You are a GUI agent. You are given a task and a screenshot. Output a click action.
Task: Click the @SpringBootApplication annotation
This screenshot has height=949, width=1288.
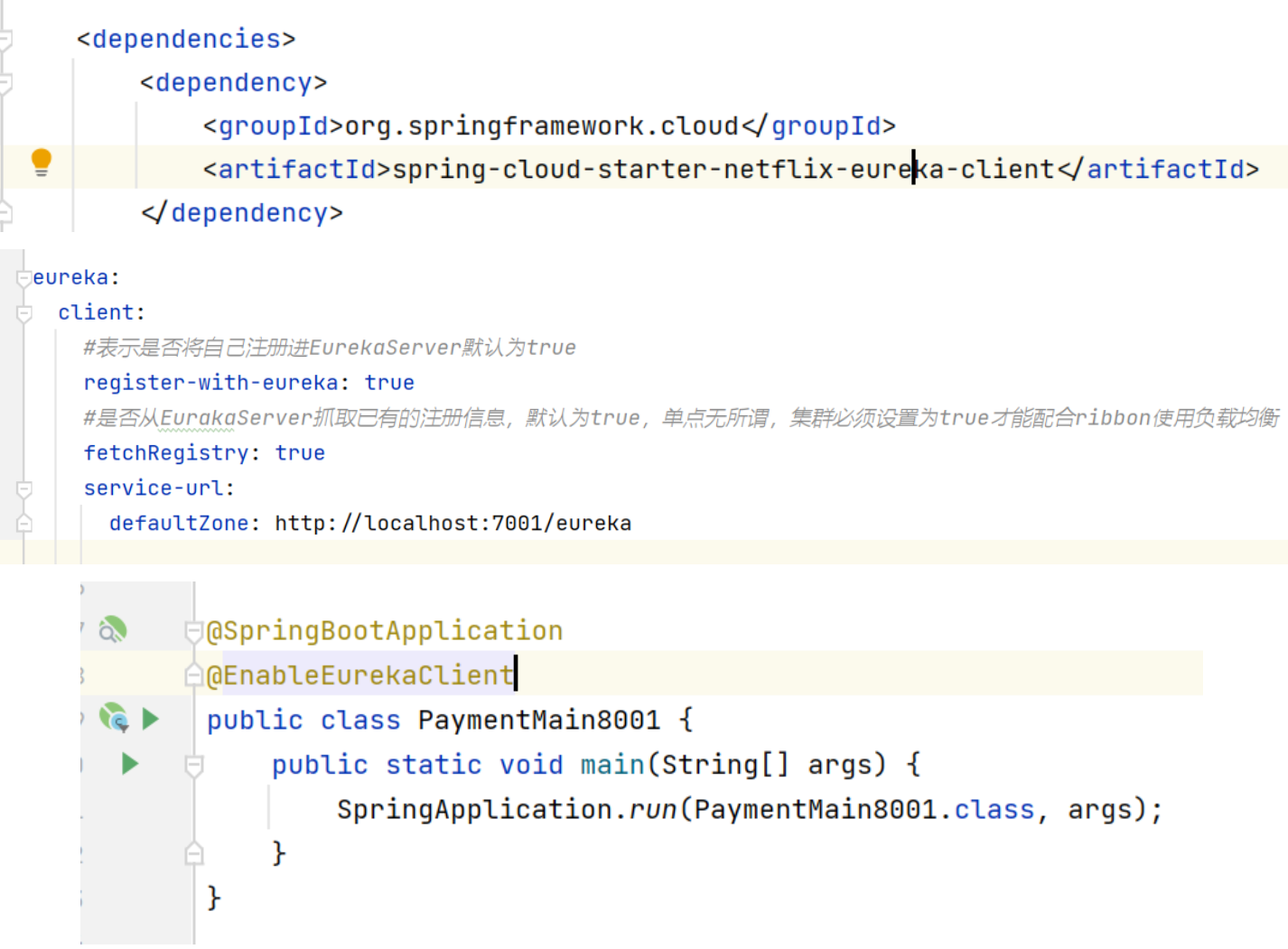point(385,630)
